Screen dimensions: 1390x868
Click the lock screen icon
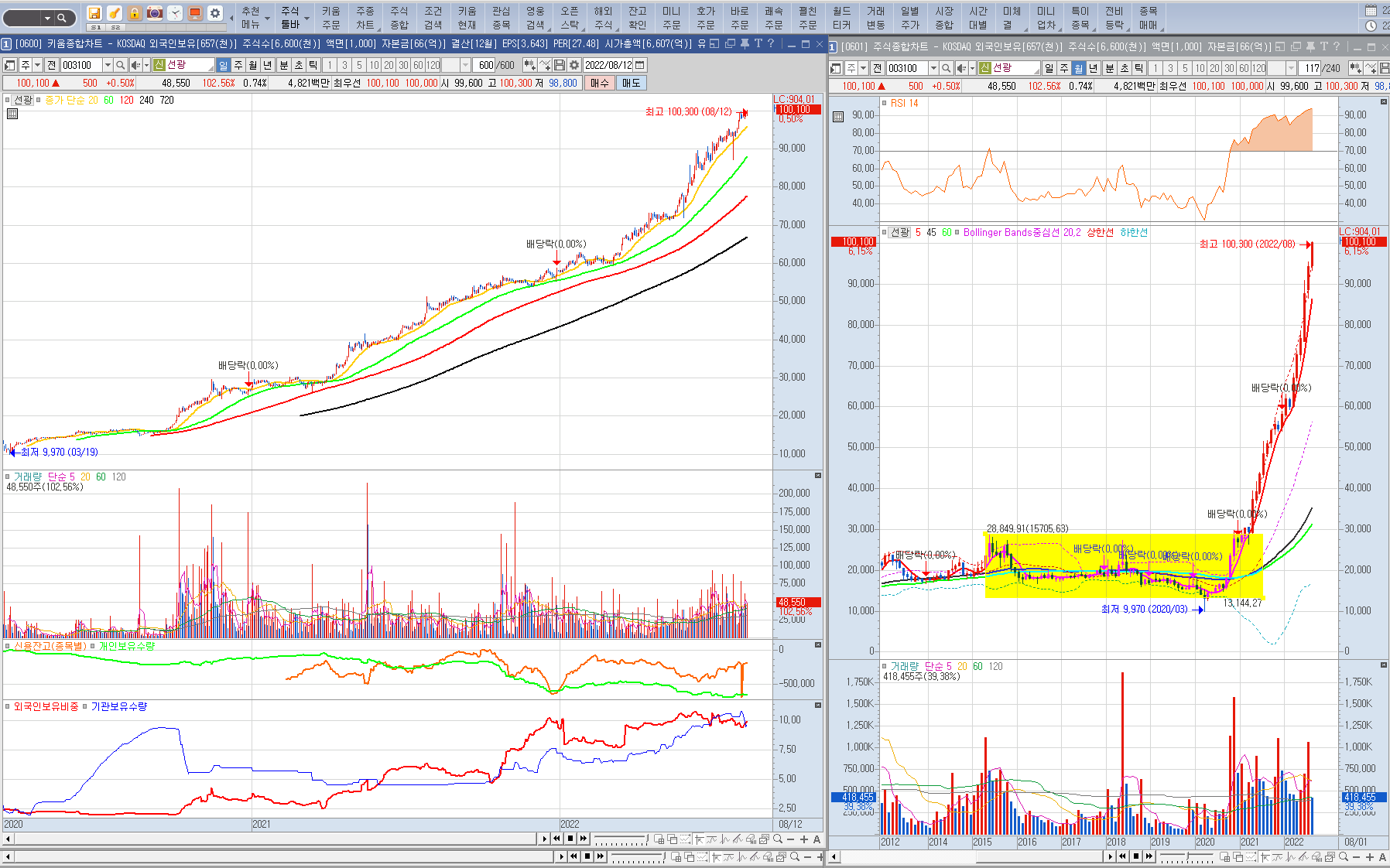135,13
